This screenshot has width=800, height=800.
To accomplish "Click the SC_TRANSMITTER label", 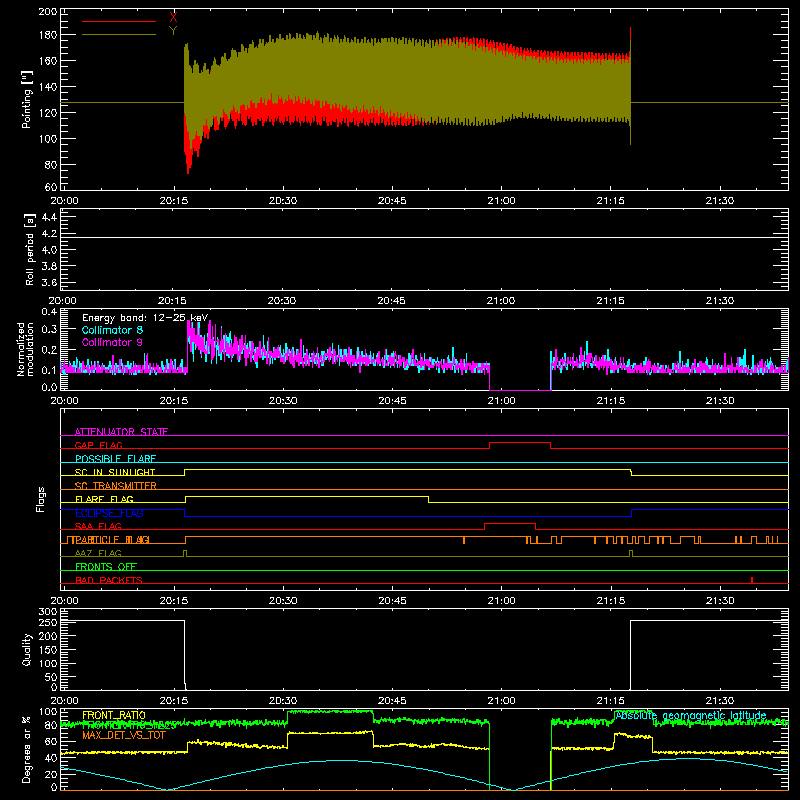I will (115, 486).
